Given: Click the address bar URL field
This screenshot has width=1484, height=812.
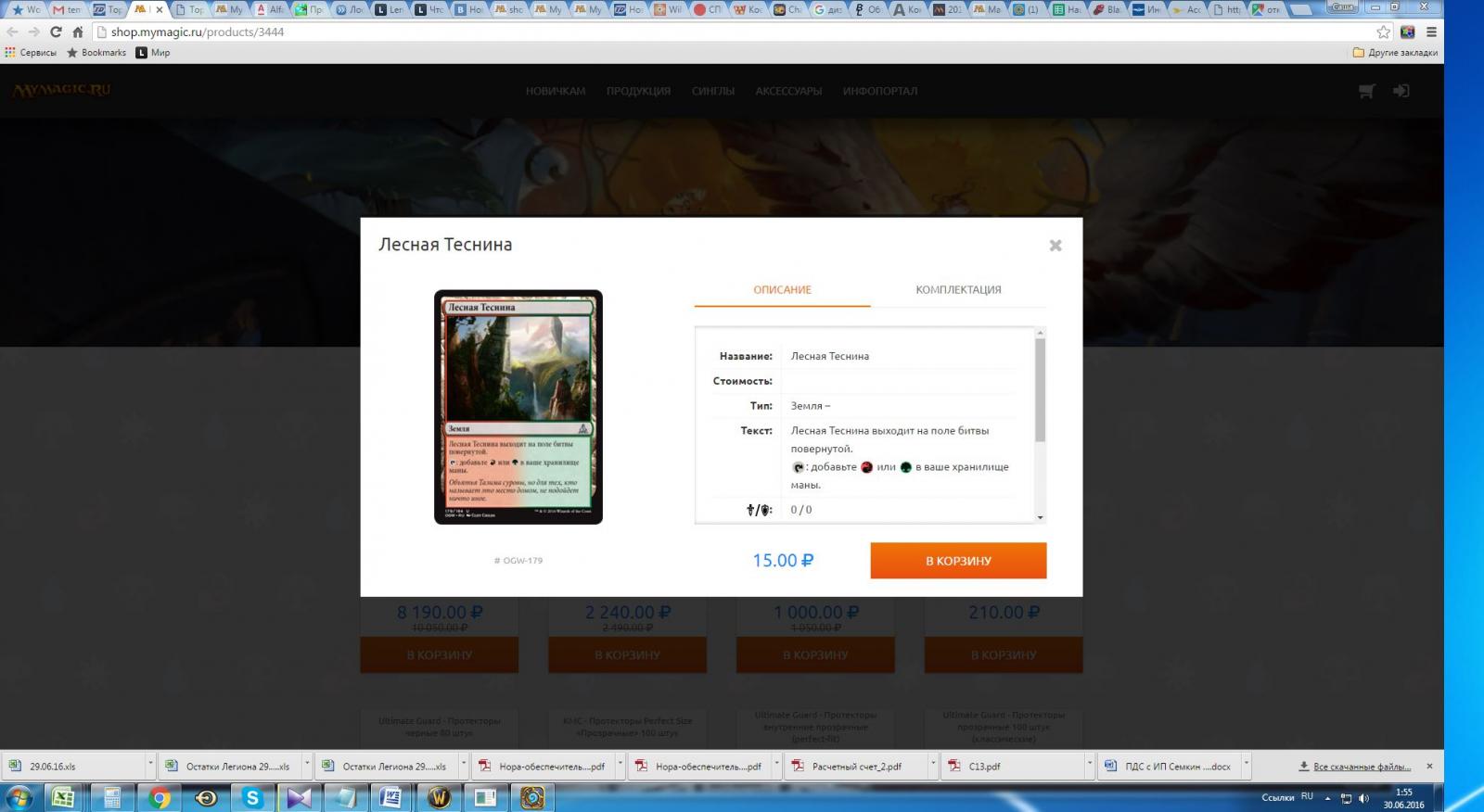Looking at the screenshot, I should [649, 32].
